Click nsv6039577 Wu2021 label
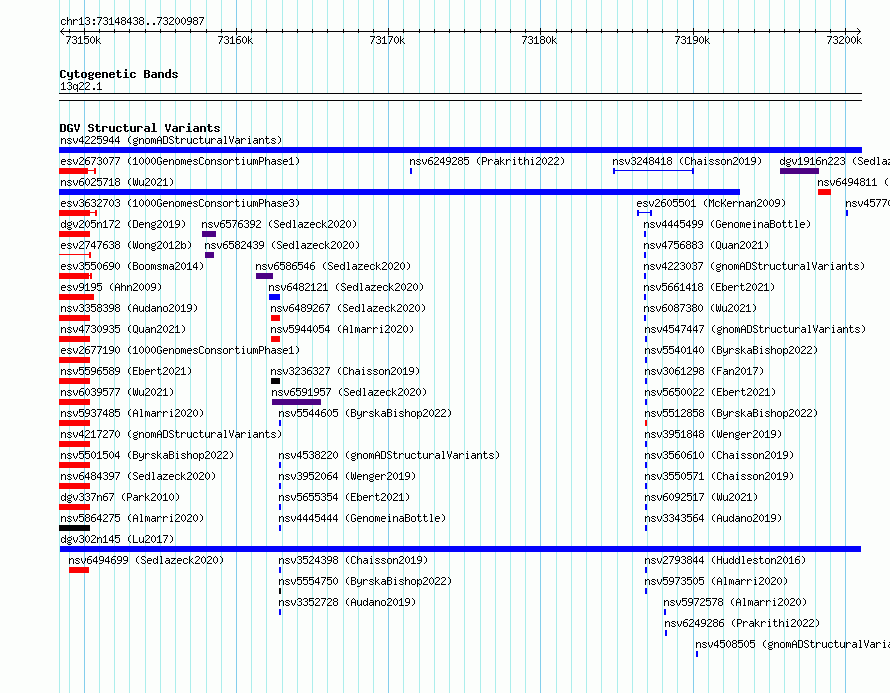890x693 pixels. [x=117, y=392]
